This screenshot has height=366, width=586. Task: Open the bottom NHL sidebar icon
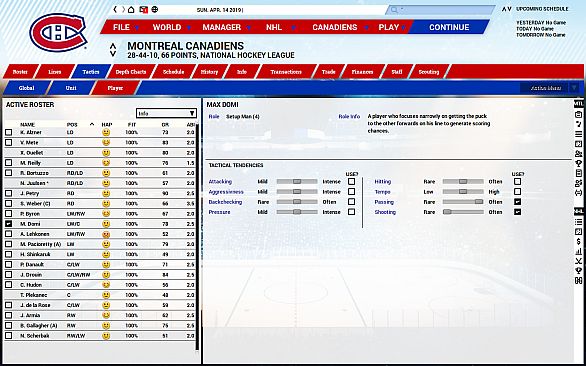tap(579, 280)
